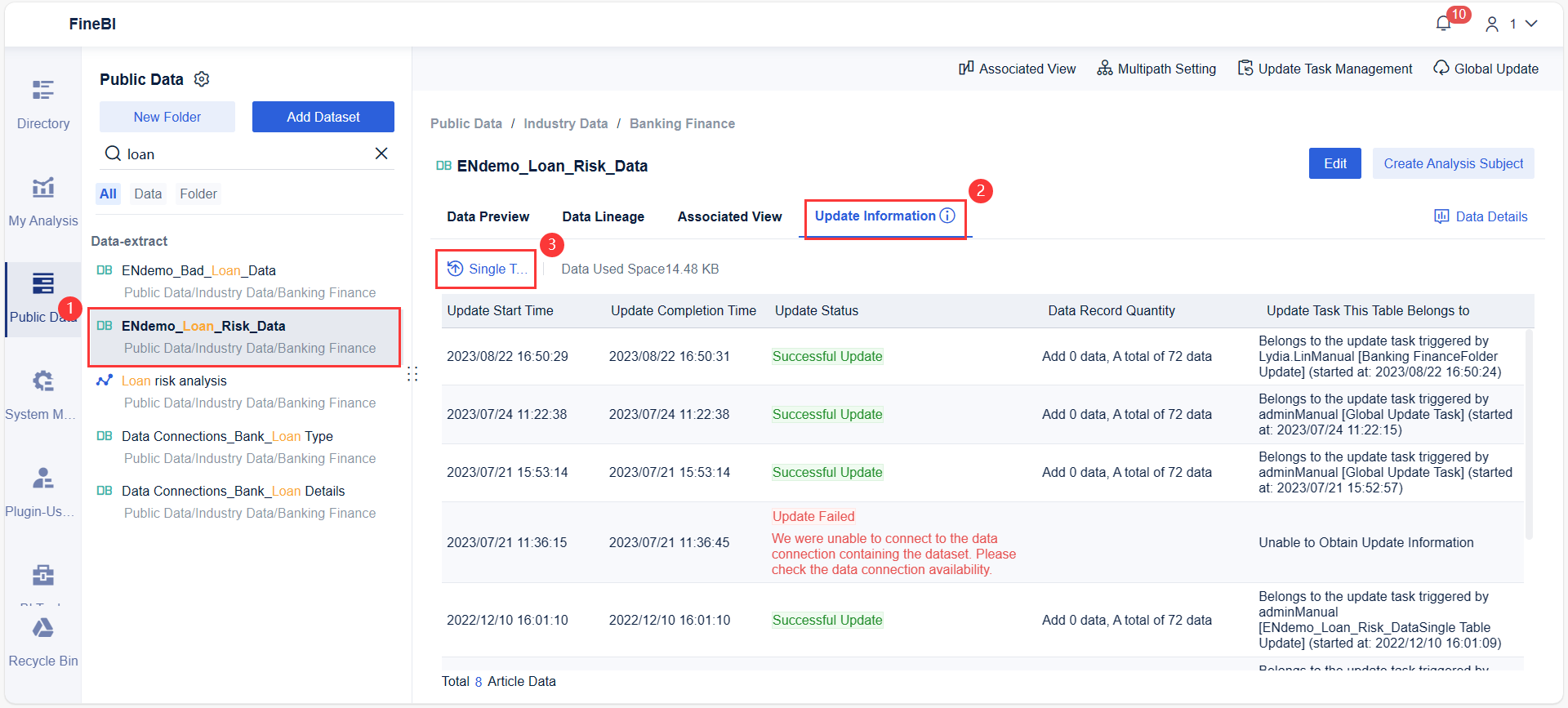Click the Public Data settings gear

point(202,79)
